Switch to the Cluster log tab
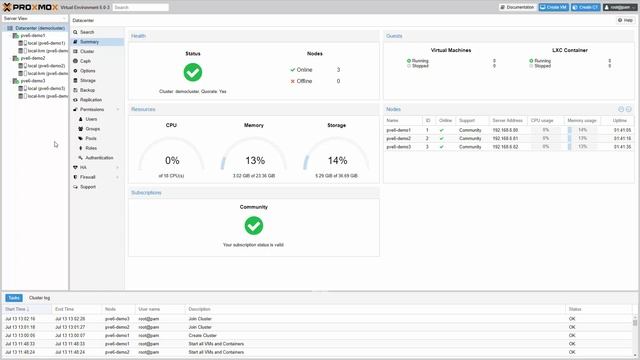This screenshot has height=360, width=640. tap(39, 298)
